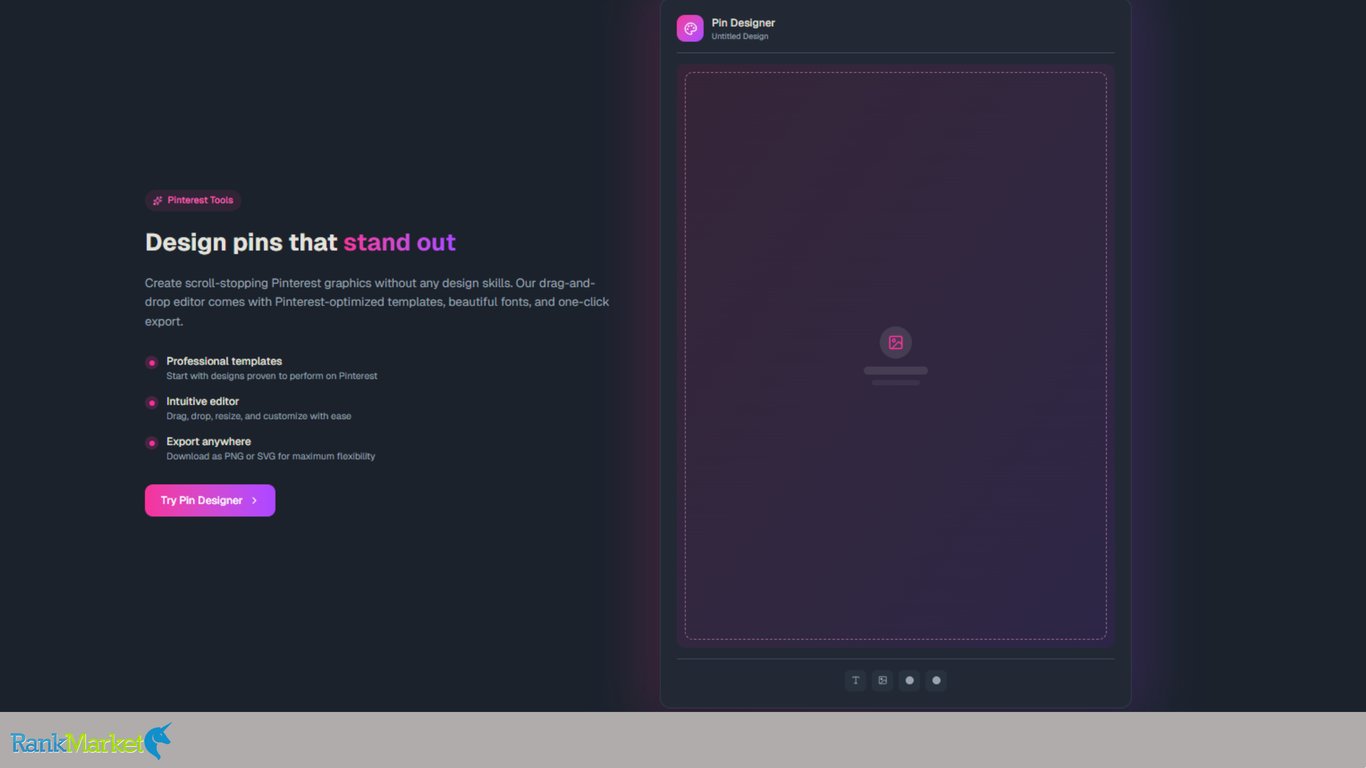
Task: Click the last circle tool in toolbar
Action: click(x=936, y=680)
